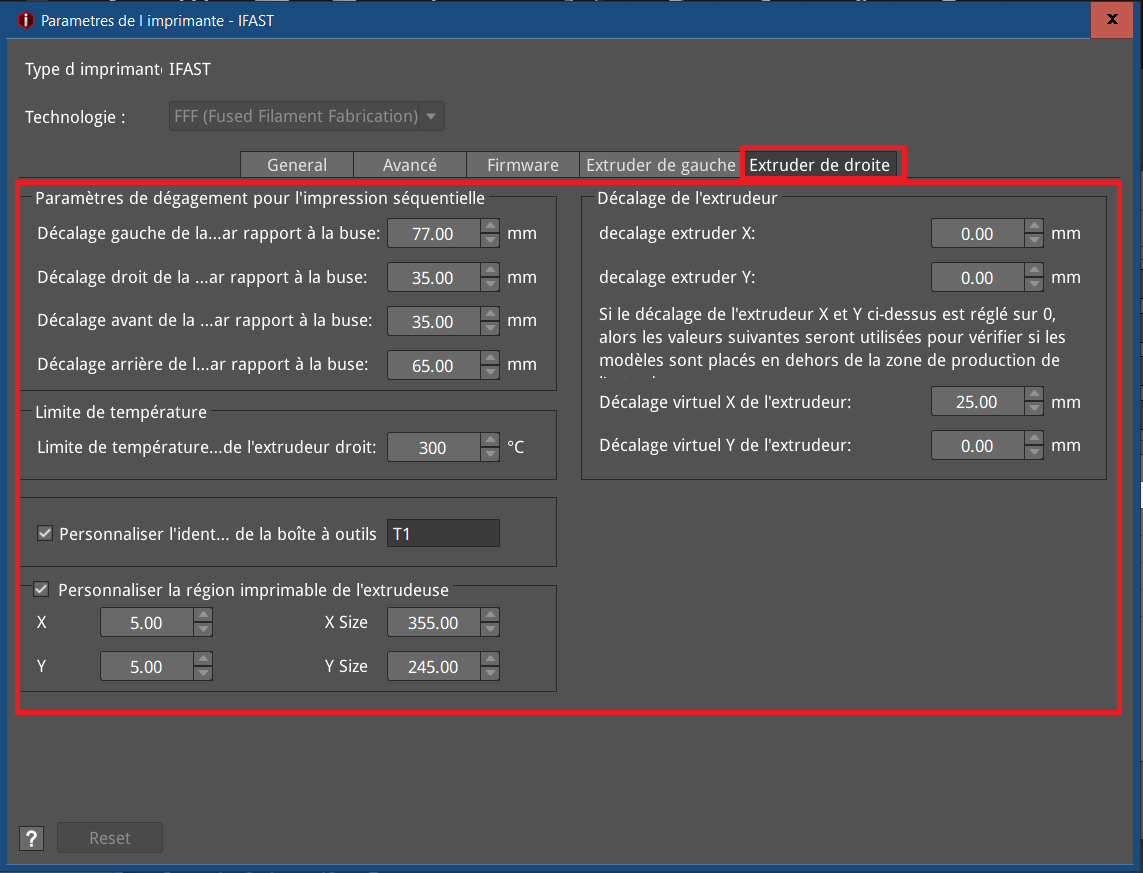Decrease Décalage arrière value 65.00
Screen dimensions: 1143x873
click(491, 372)
